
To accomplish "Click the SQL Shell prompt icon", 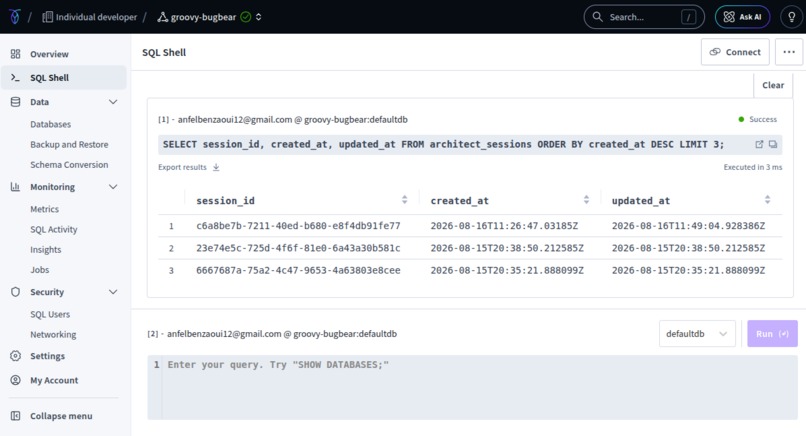I will click(15, 78).
